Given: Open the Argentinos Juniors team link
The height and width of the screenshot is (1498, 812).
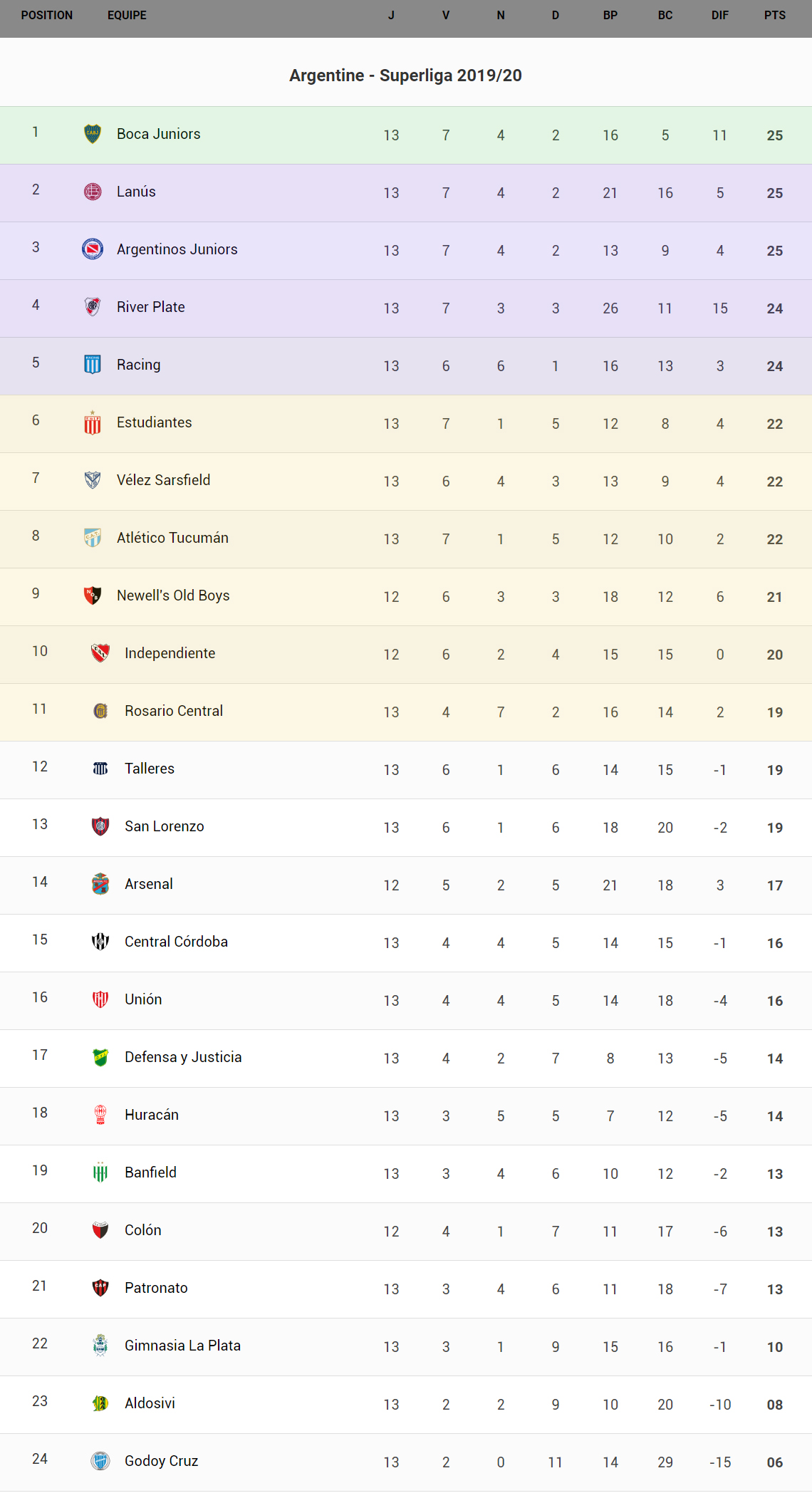Looking at the screenshot, I should click(x=177, y=249).
